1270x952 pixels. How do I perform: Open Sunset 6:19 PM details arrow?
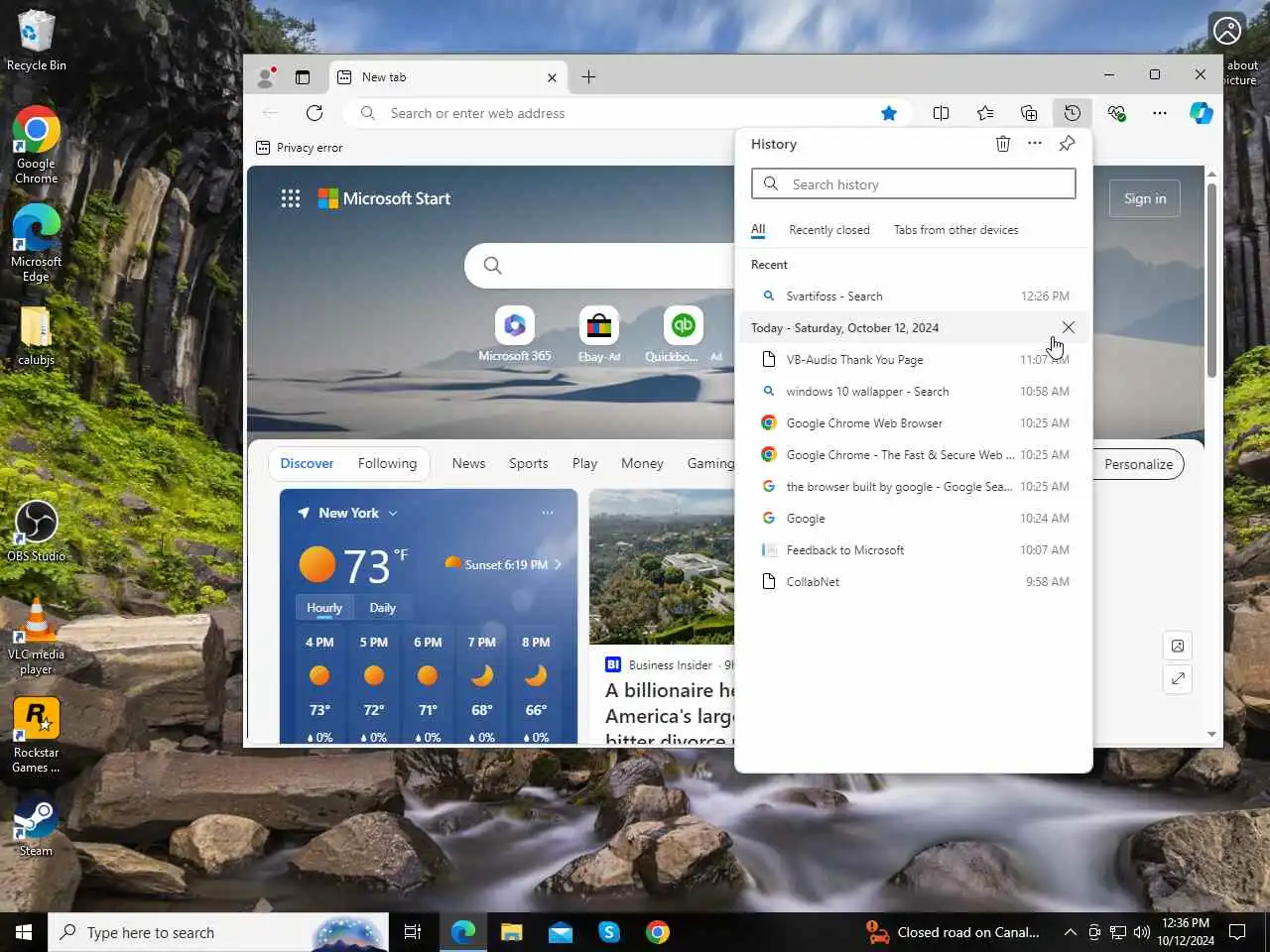point(558,564)
